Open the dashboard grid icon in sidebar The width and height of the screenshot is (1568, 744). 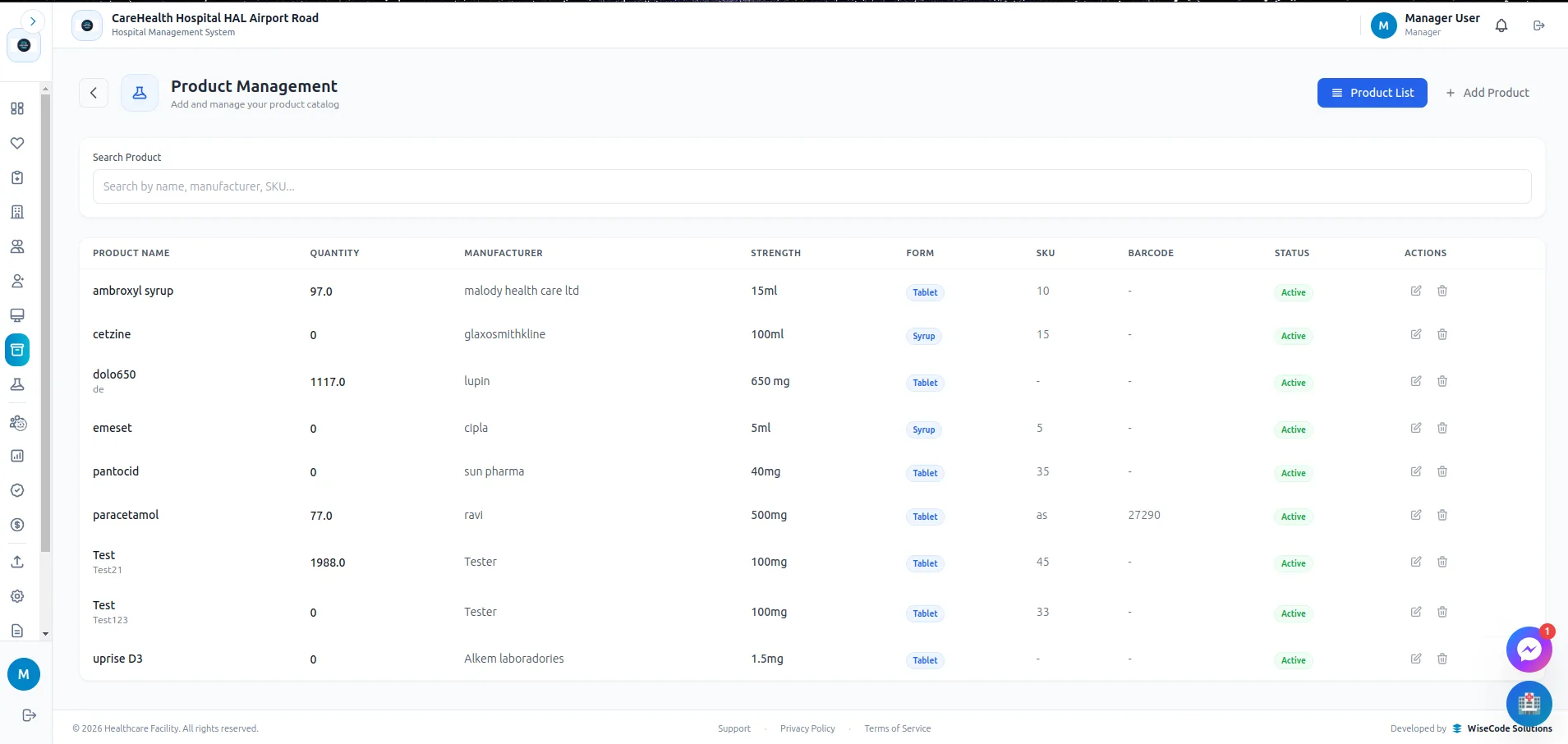click(x=17, y=108)
